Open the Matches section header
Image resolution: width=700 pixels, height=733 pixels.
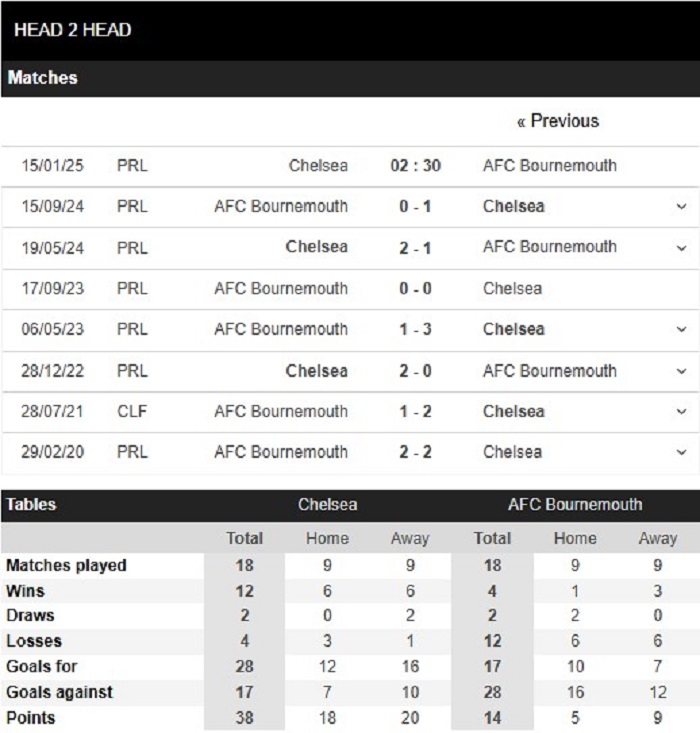point(43,78)
